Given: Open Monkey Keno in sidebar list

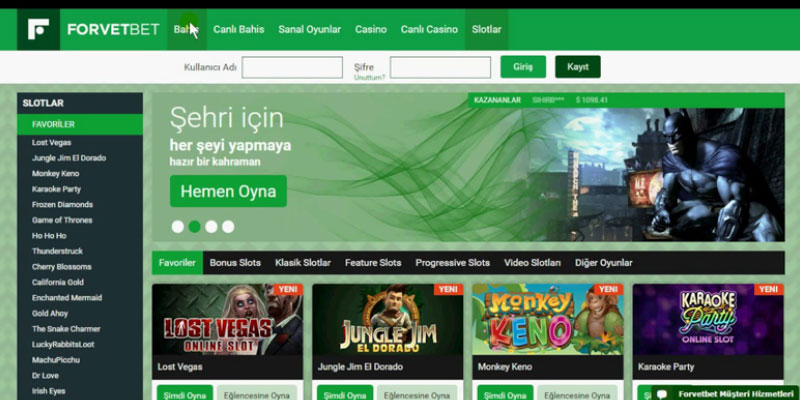Looking at the screenshot, I should click(x=56, y=173).
